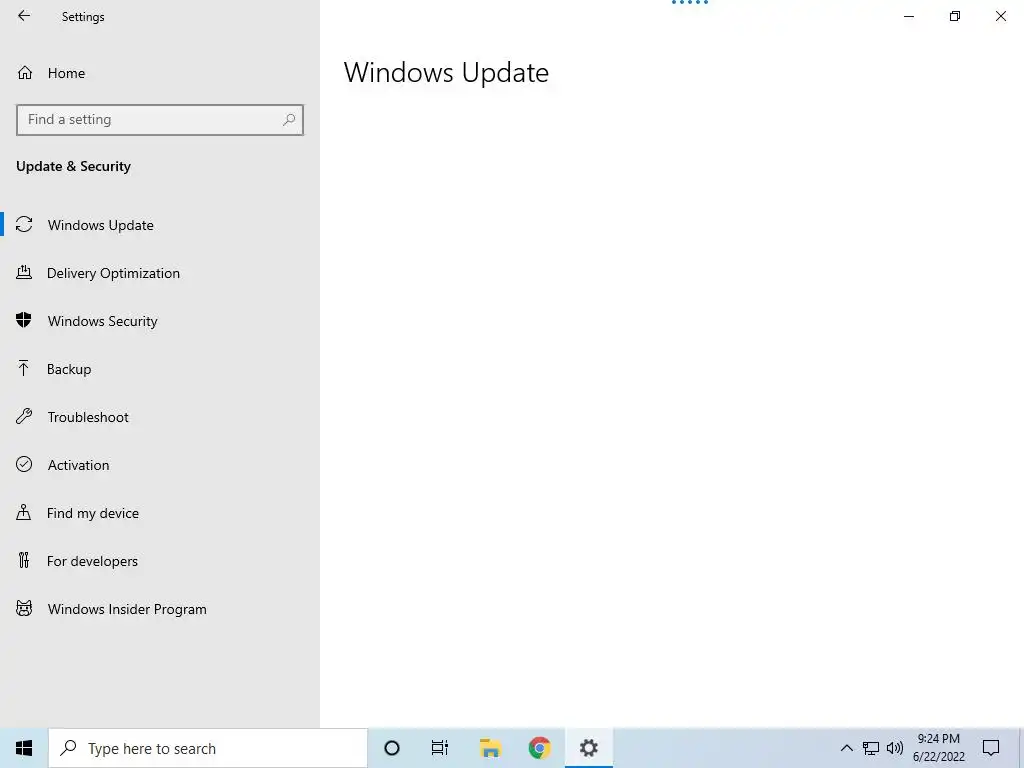Click the For developers tools icon

pos(24,560)
